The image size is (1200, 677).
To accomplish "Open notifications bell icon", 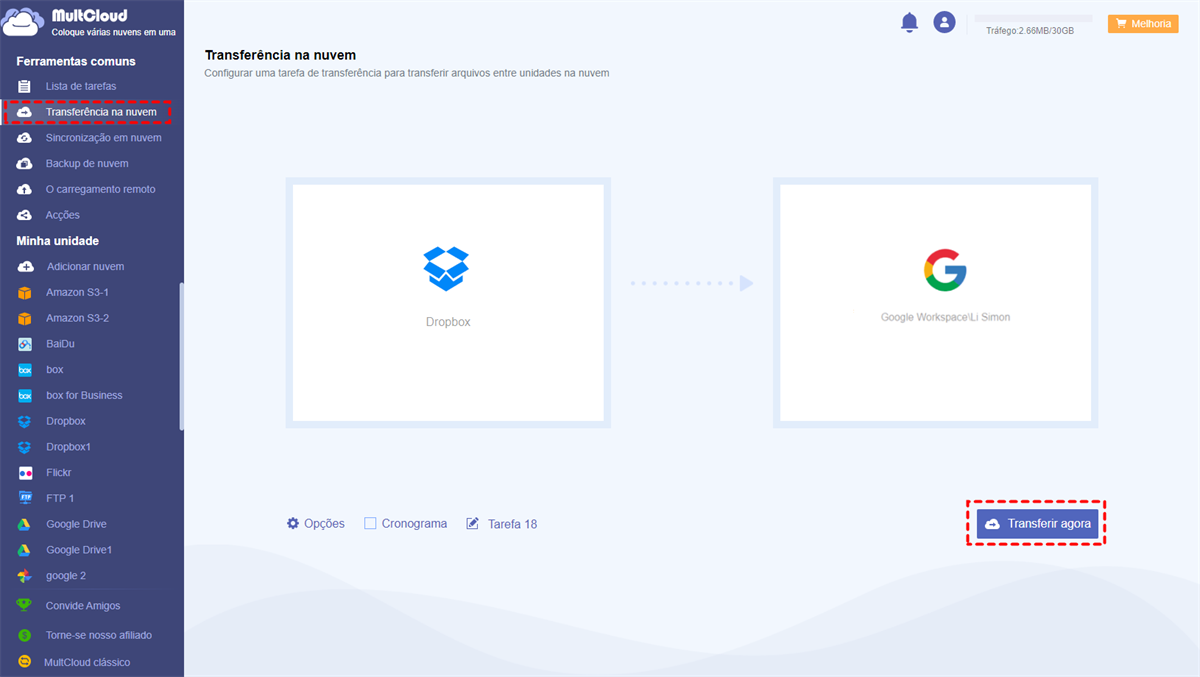I will point(909,22).
